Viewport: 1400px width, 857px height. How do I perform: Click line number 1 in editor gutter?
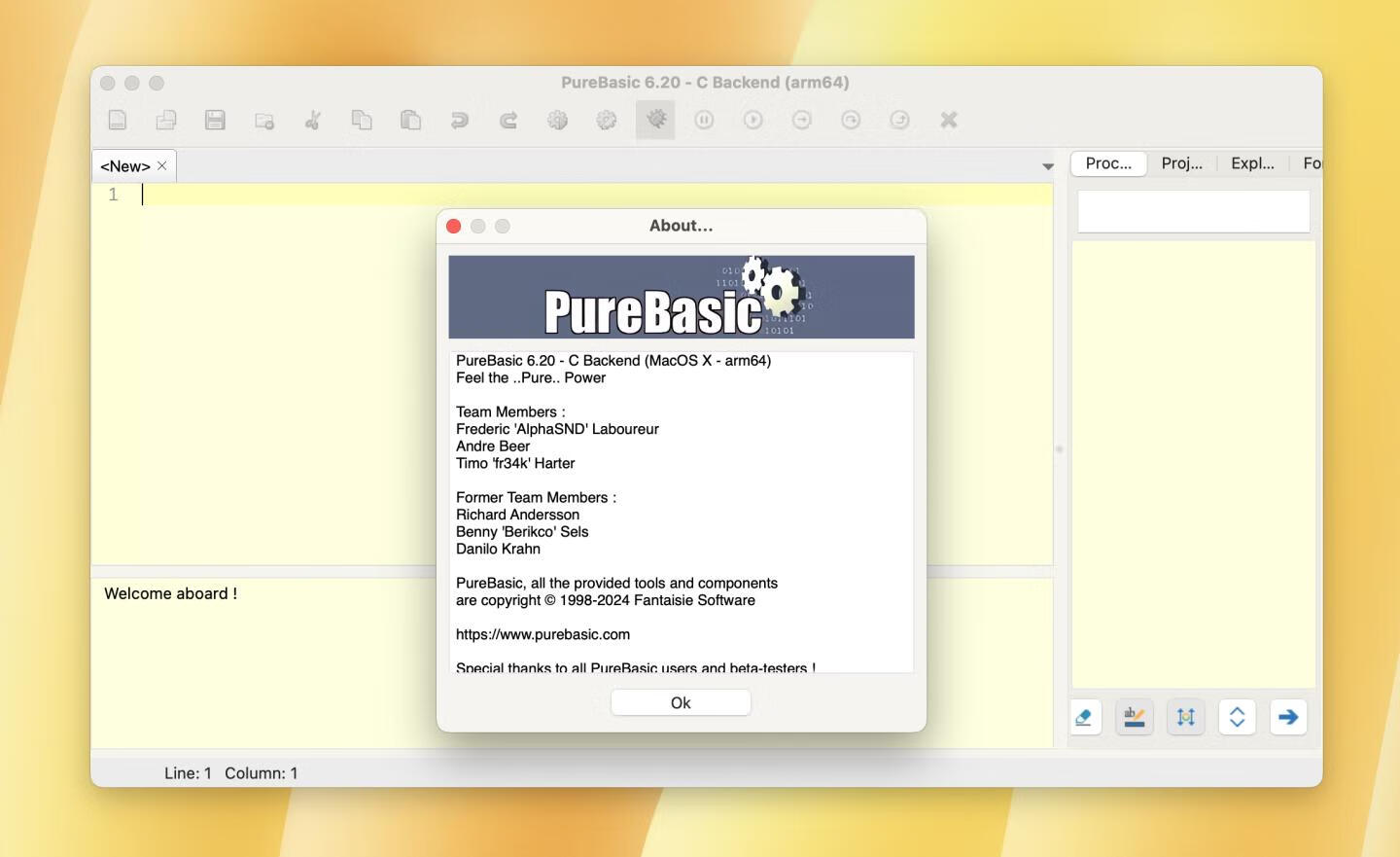click(x=113, y=195)
